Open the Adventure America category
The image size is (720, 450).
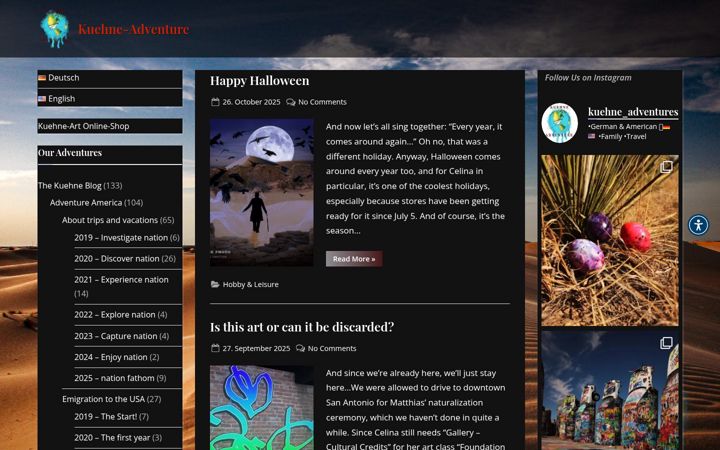pos(86,202)
